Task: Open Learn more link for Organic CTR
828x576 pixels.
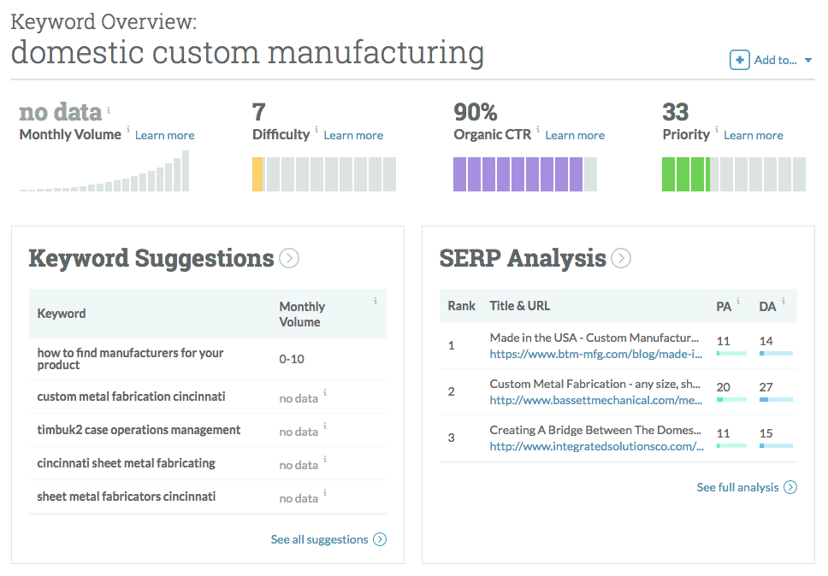Action: coord(575,135)
